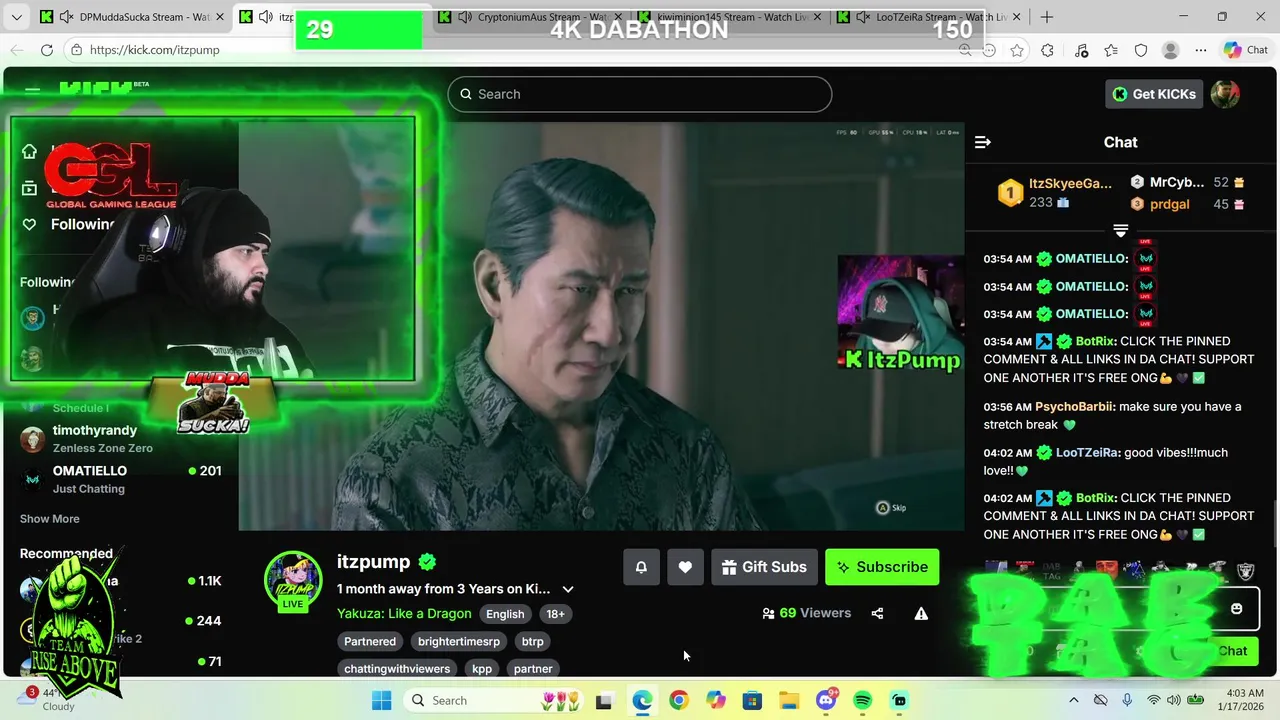Viewport: 1280px width, 720px height.
Task: Open the browser profile avatar icon
Action: click(1171, 50)
